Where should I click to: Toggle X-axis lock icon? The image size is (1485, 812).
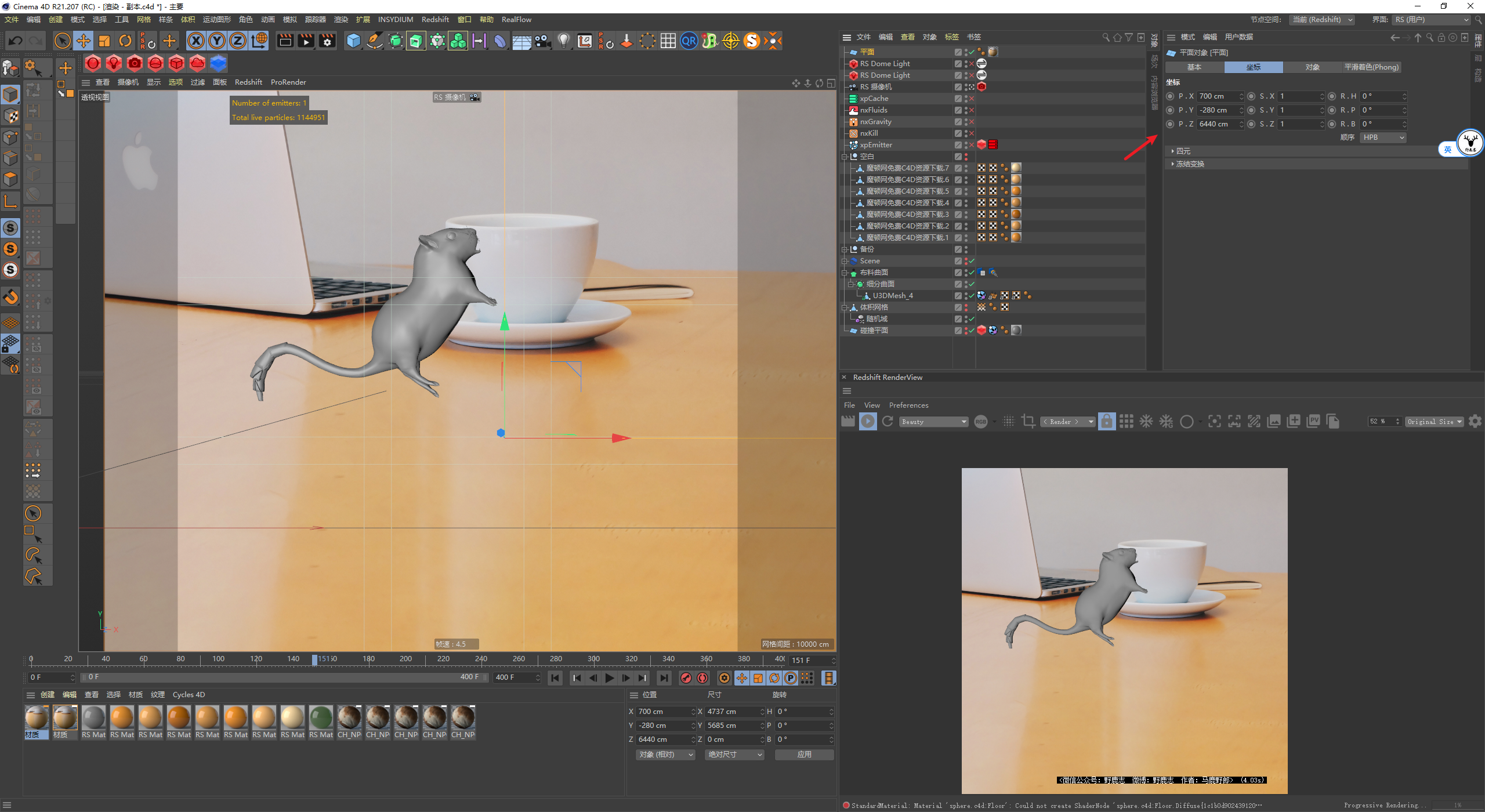click(x=196, y=41)
